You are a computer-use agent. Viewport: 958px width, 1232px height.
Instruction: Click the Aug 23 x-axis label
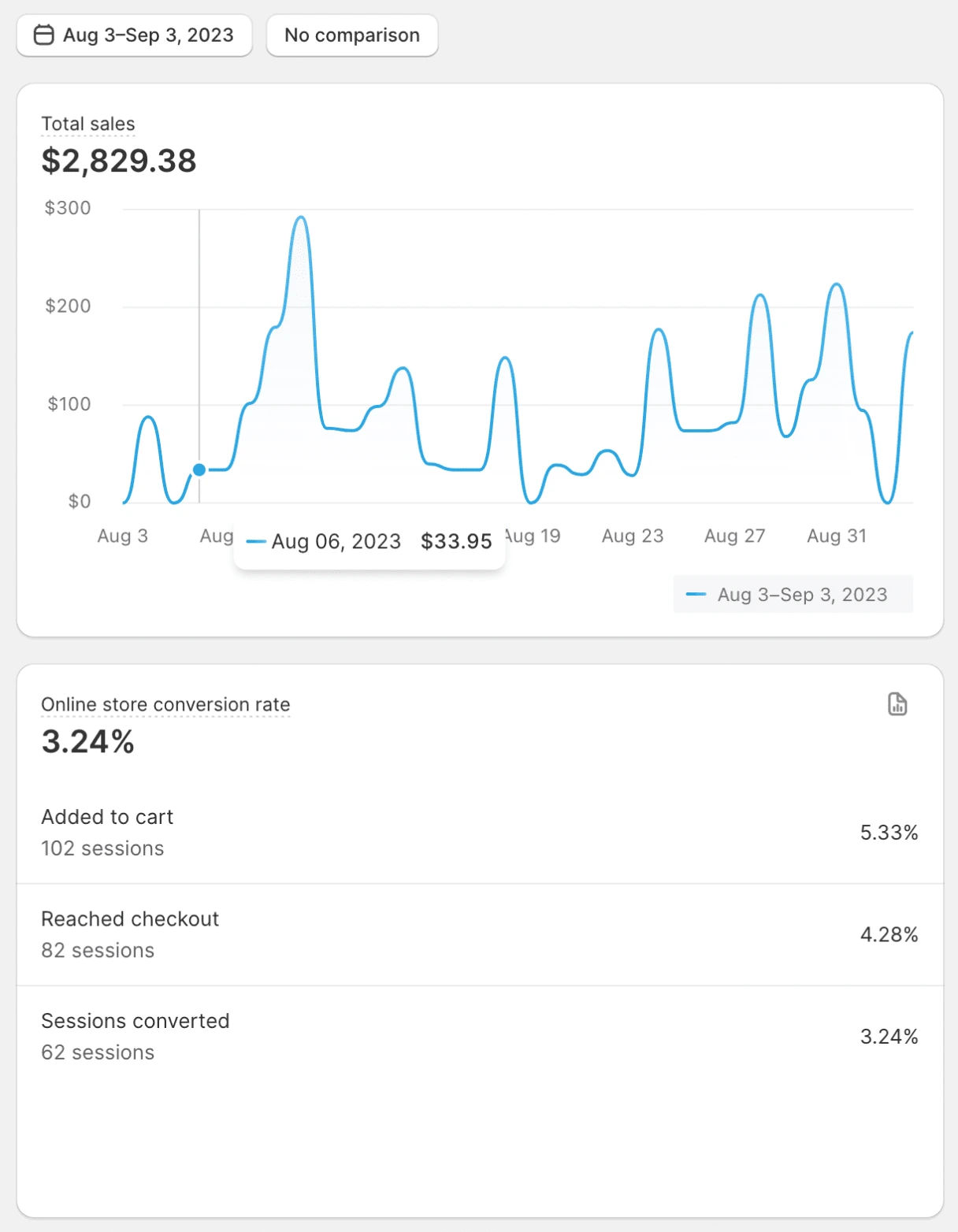[x=633, y=536]
